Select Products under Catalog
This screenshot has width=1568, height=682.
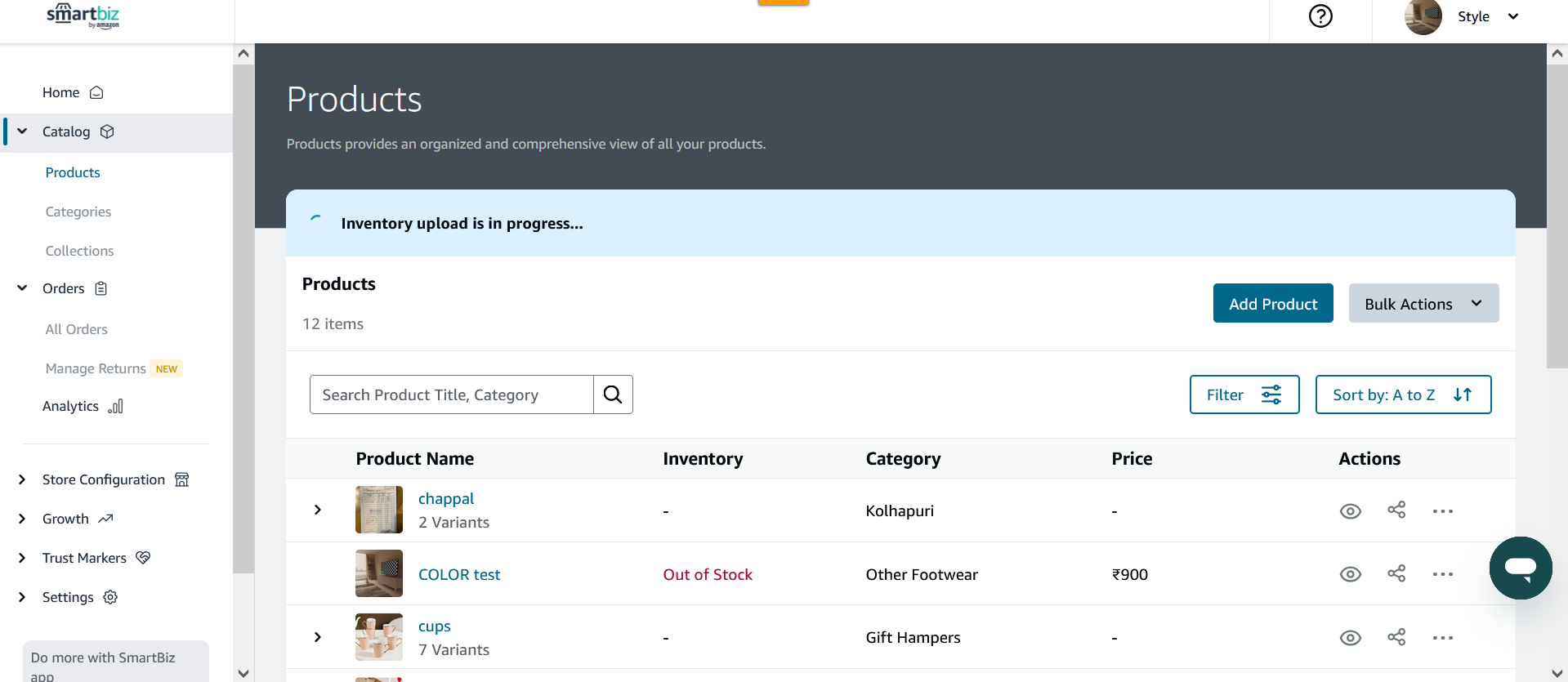pyautogui.click(x=73, y=172)
